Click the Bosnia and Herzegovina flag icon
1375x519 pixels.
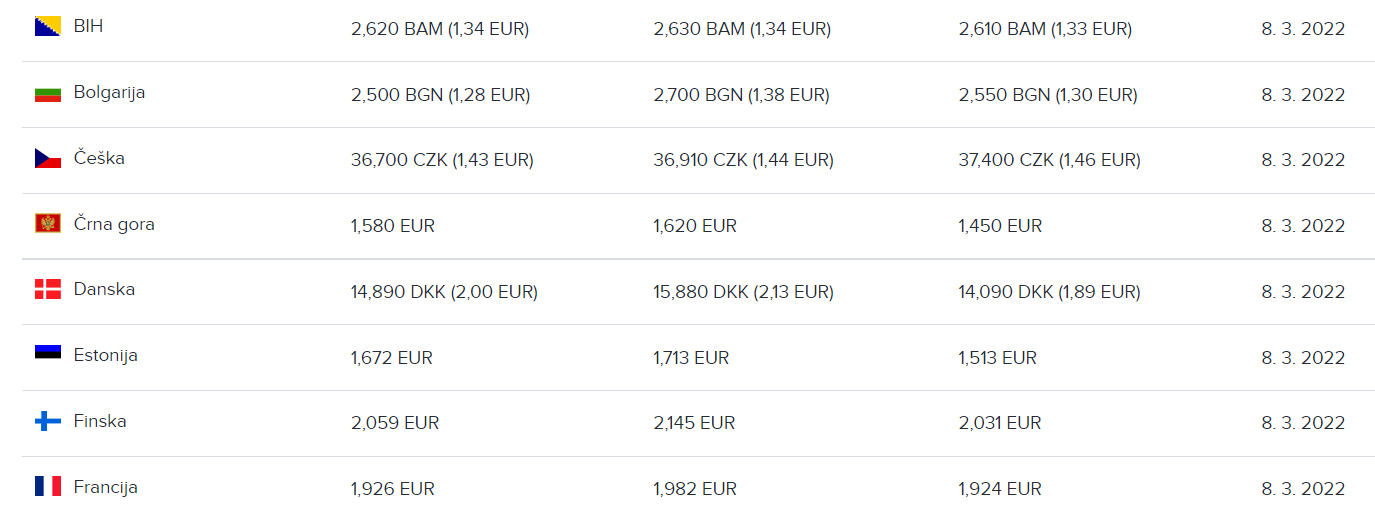(48, 27)
